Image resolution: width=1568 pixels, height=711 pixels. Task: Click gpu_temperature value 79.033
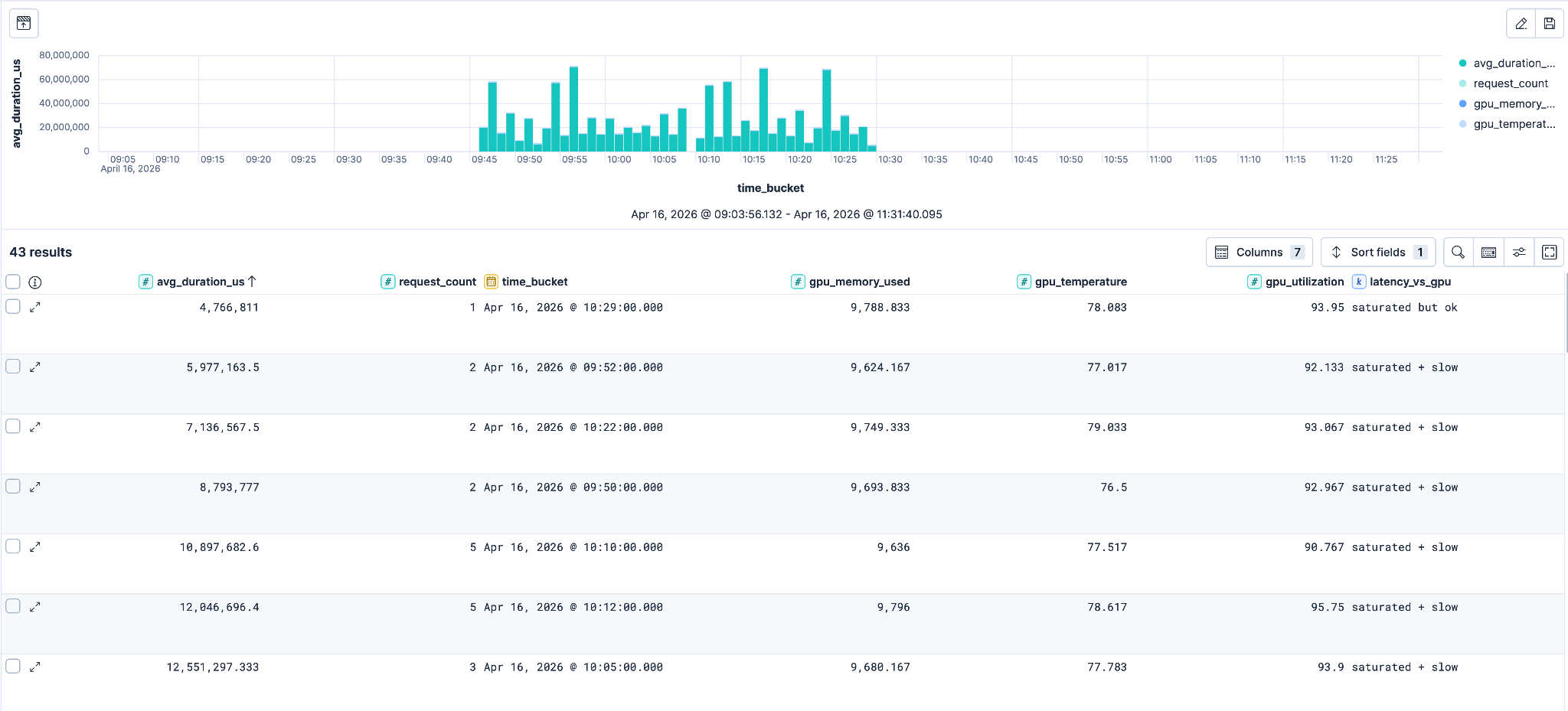click(1107, 428)
